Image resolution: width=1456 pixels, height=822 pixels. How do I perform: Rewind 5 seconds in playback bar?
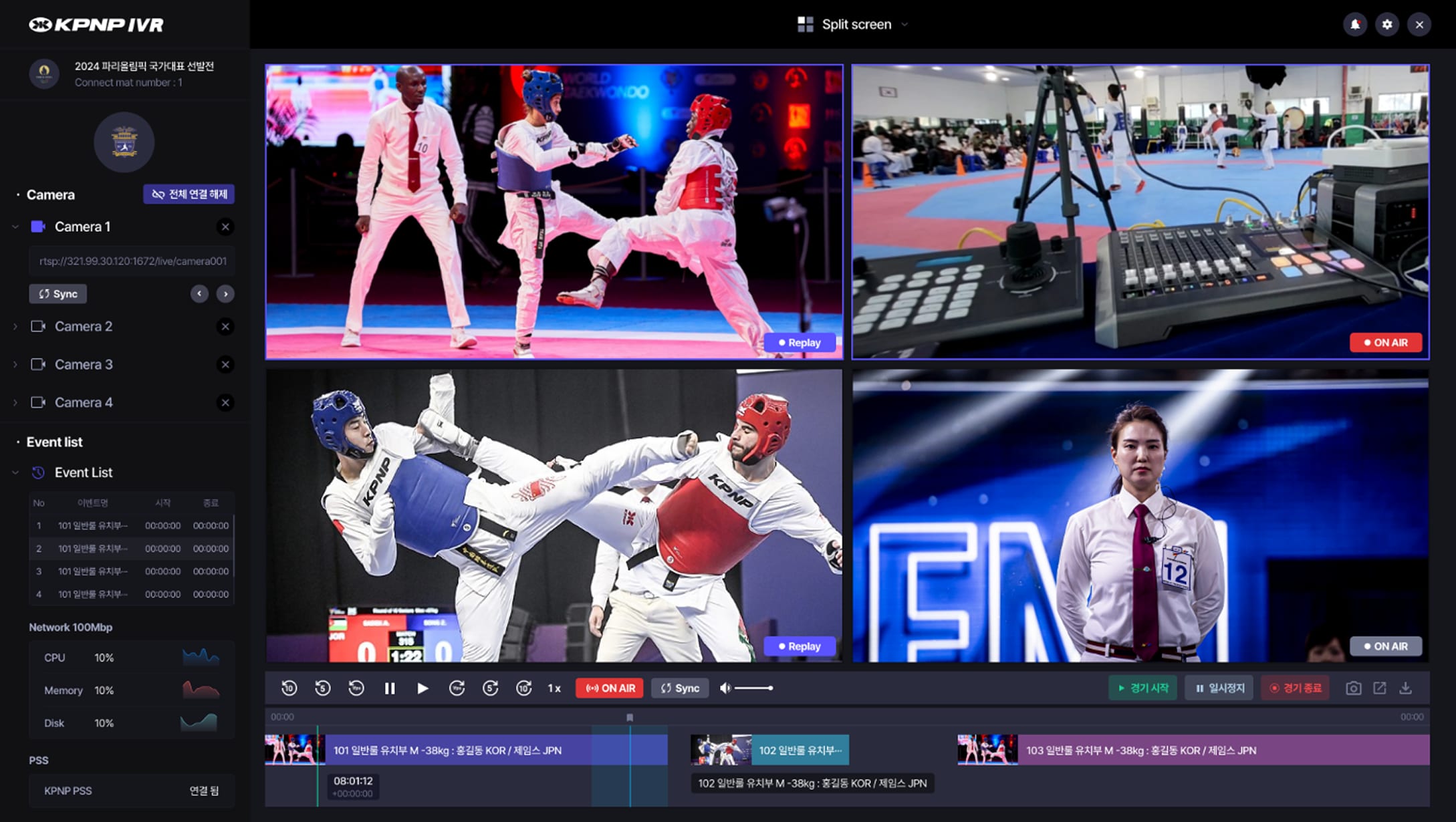(x=322, y=688)
